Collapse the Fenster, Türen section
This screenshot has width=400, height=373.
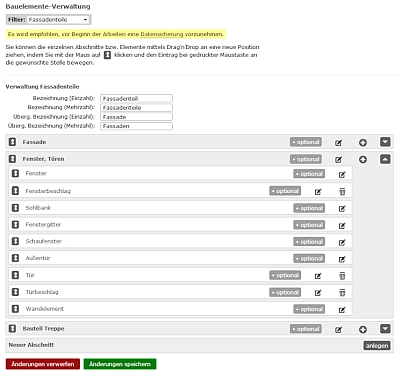click(x=385, y=159)
